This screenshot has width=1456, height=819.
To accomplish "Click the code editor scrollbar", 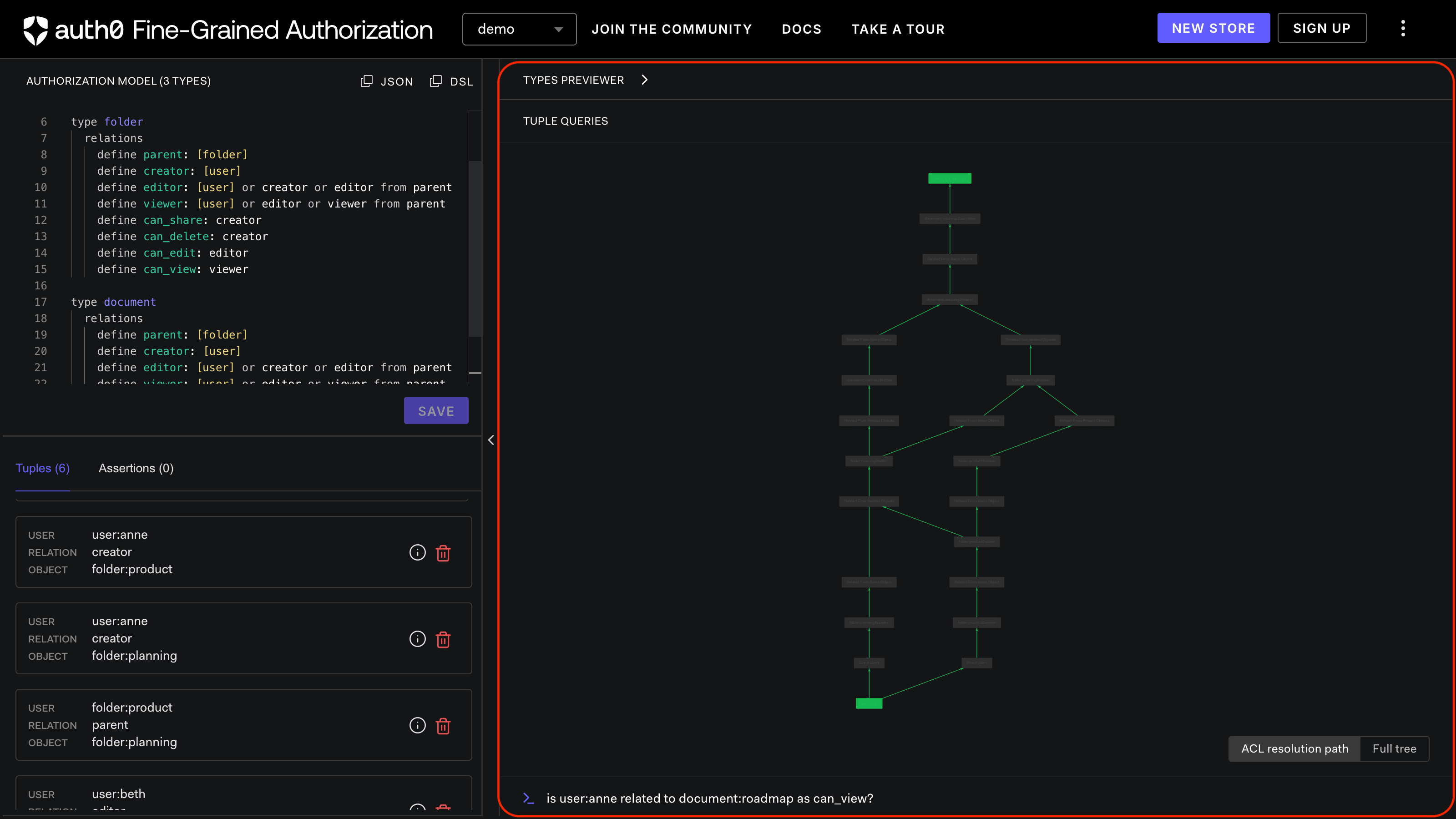I will [x=475, y=249].
